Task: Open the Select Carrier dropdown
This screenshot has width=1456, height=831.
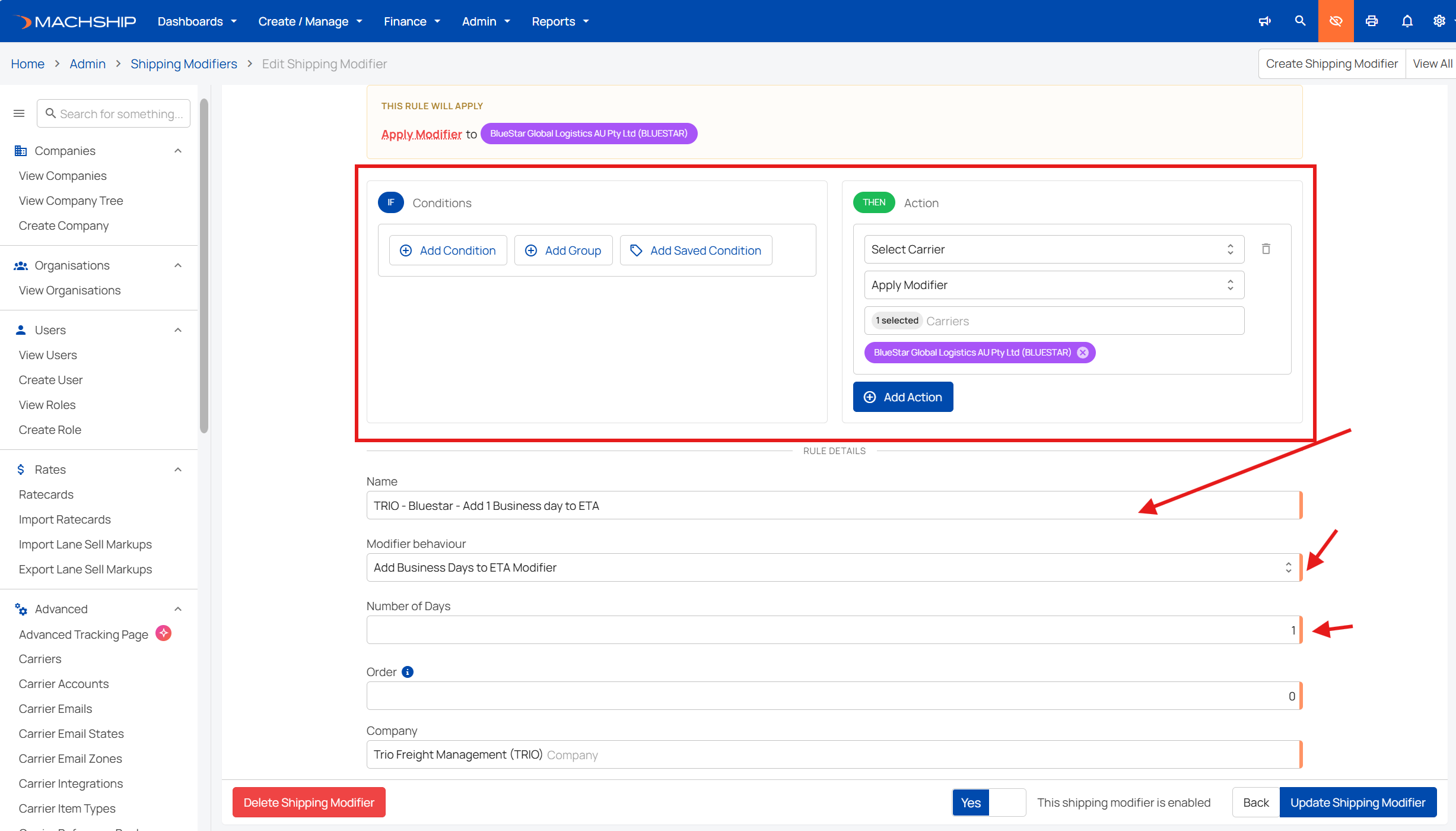Action: [x=1054, y=249]
